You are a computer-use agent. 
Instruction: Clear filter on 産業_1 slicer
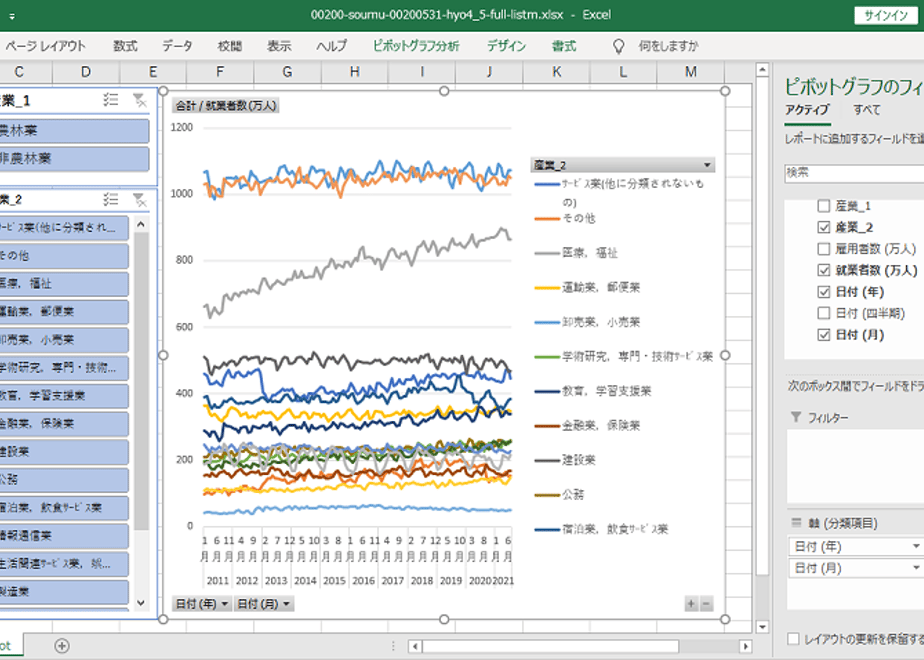tap(139, 100)
